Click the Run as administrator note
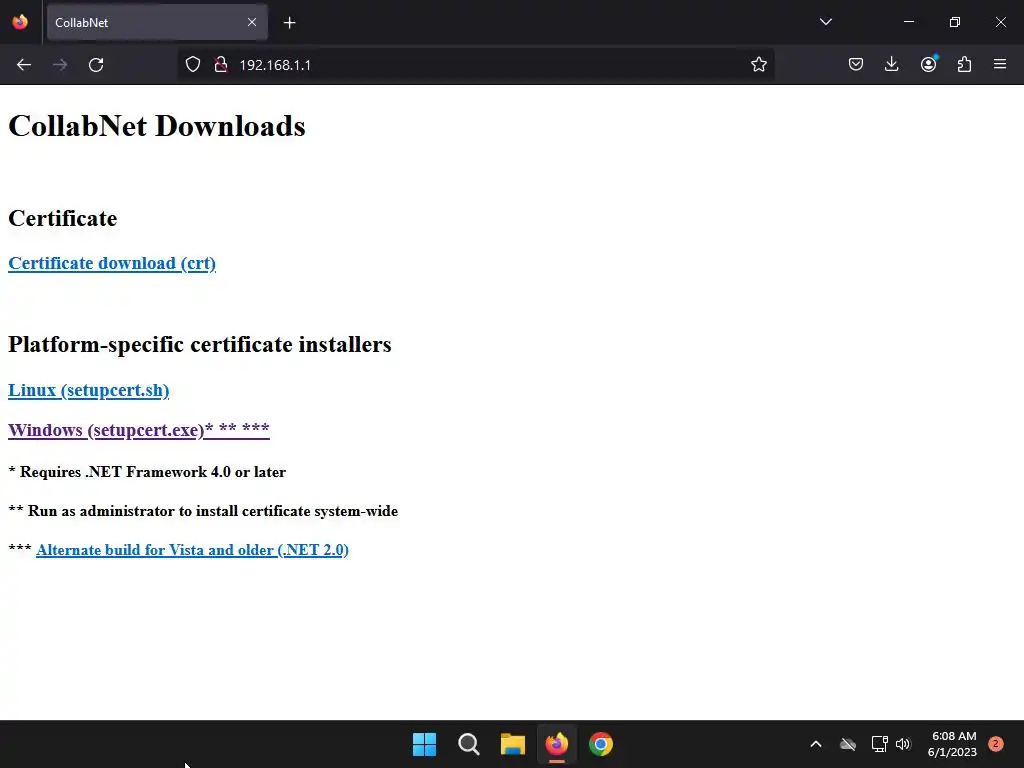 pyautogui.click(x=203, y=511)
